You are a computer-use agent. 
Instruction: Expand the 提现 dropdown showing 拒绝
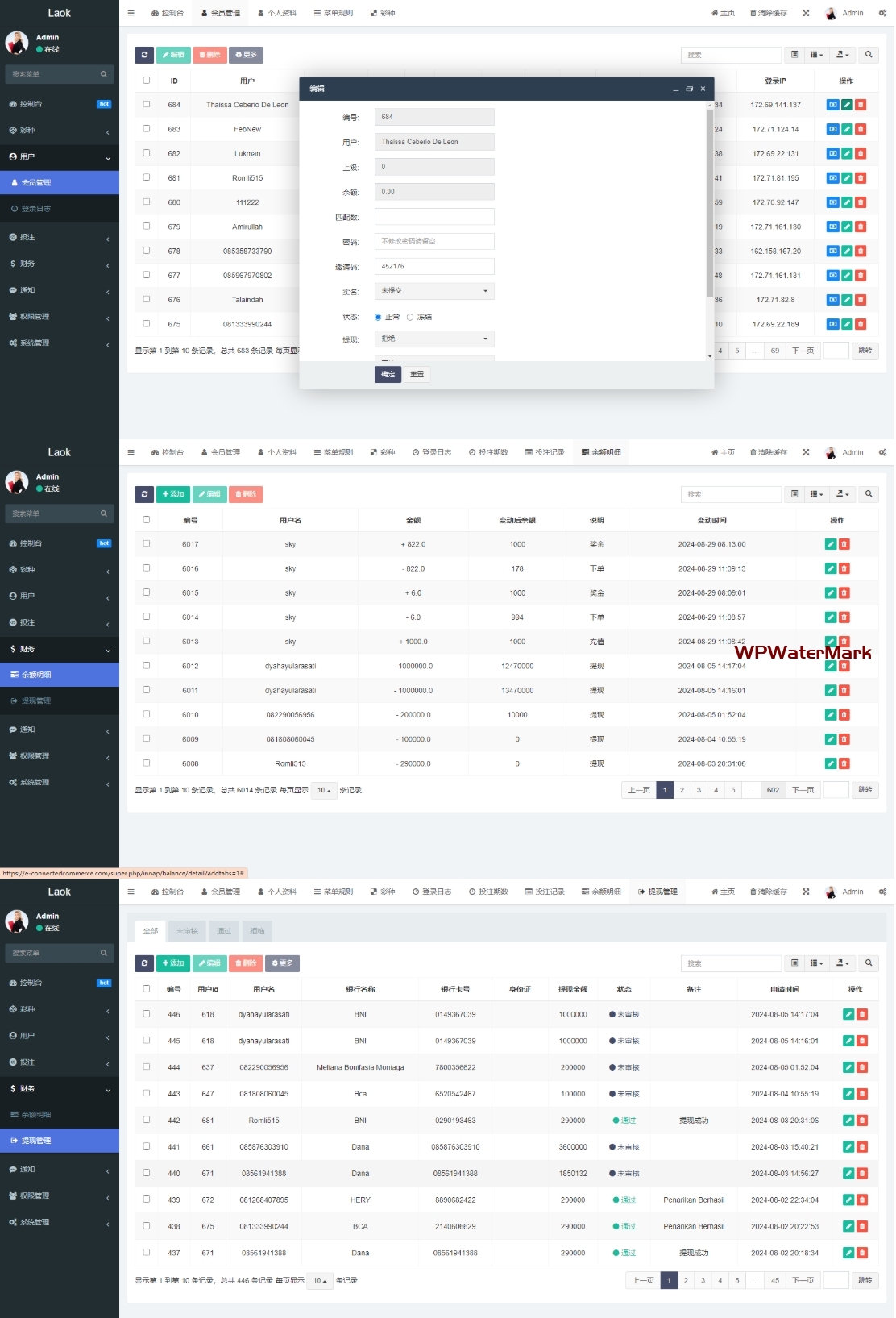(434, 339)
